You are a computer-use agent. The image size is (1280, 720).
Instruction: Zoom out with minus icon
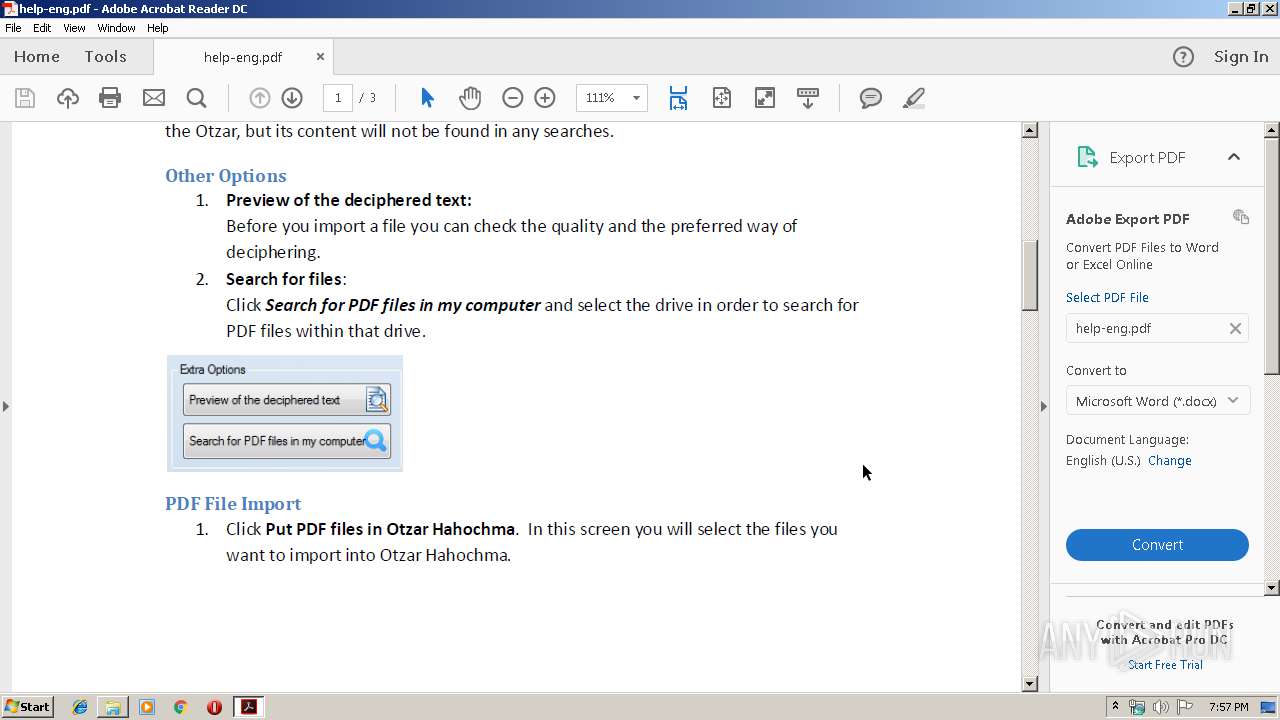512,98
